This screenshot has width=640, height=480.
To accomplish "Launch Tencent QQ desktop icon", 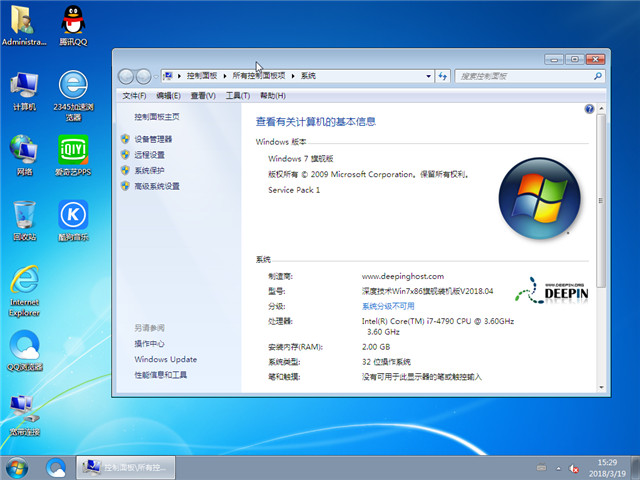I will tap(73, 24).
